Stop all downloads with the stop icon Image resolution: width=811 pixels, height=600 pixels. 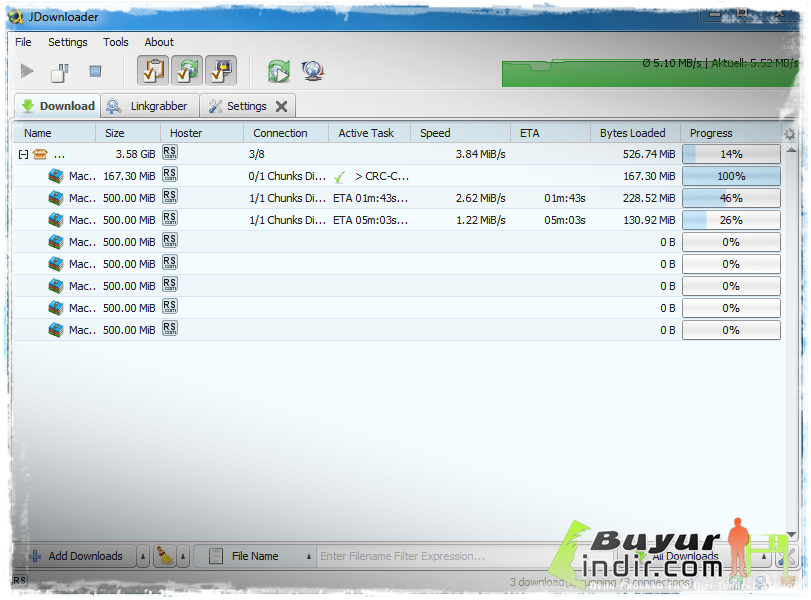[x=95, y=71]
